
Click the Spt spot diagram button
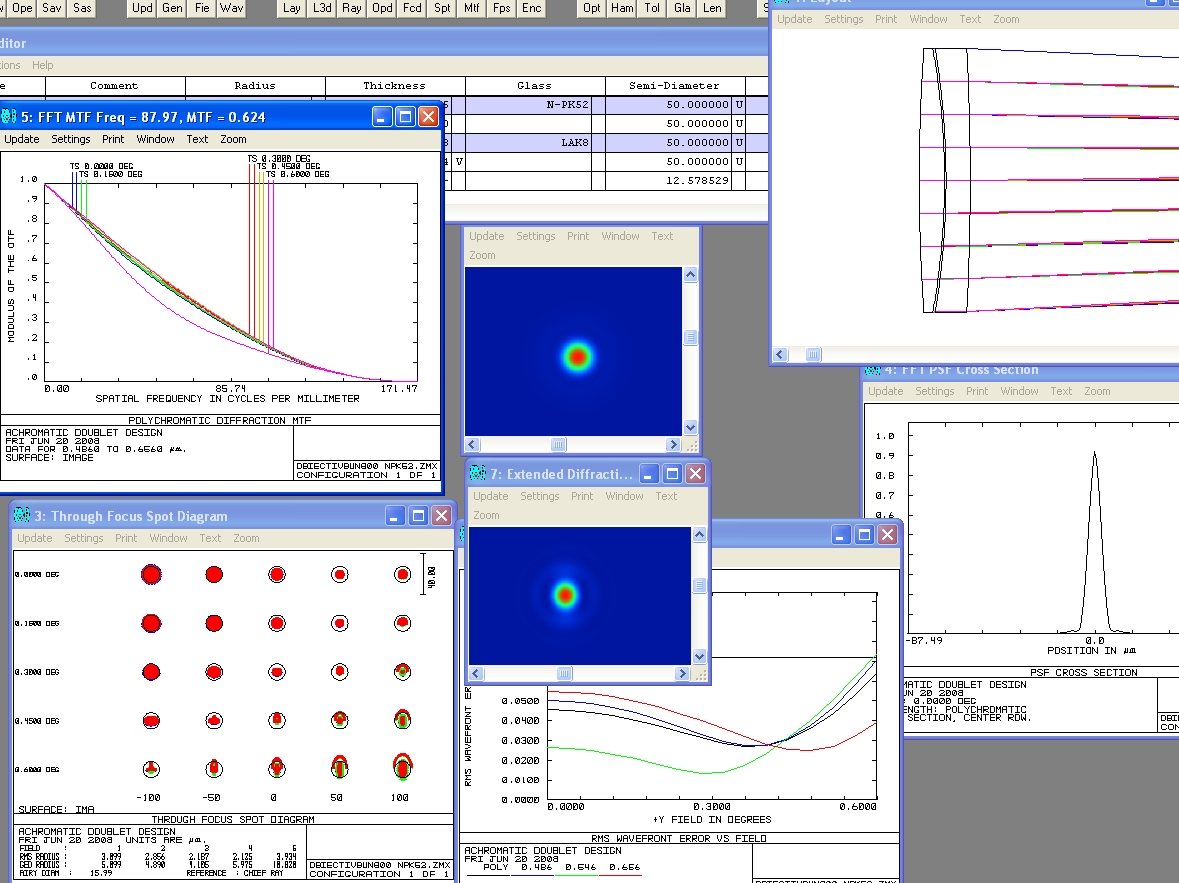[442, 8]
